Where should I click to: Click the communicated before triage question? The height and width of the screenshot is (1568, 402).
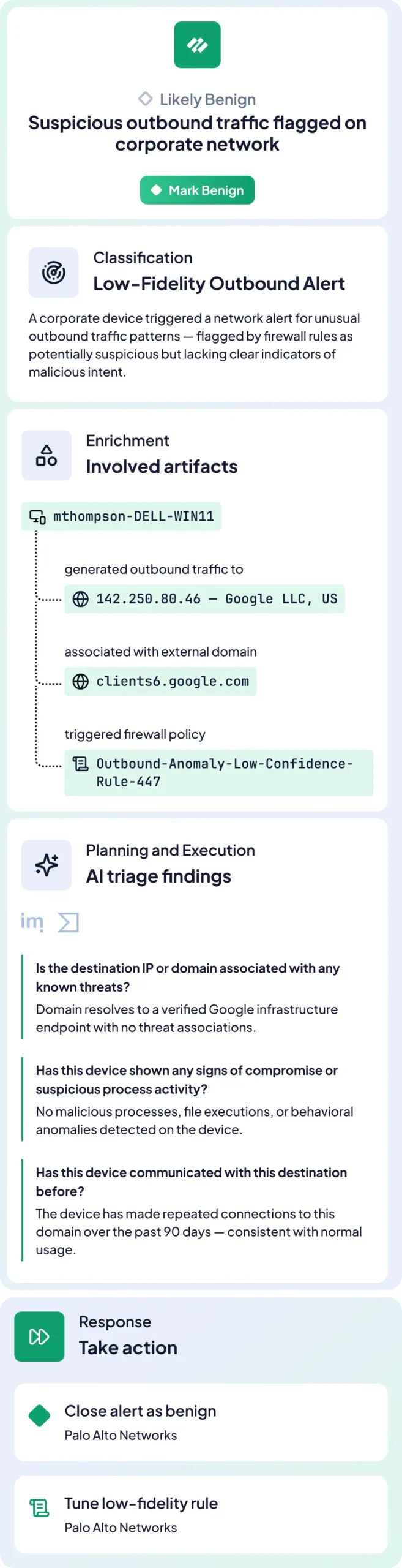191,1182
